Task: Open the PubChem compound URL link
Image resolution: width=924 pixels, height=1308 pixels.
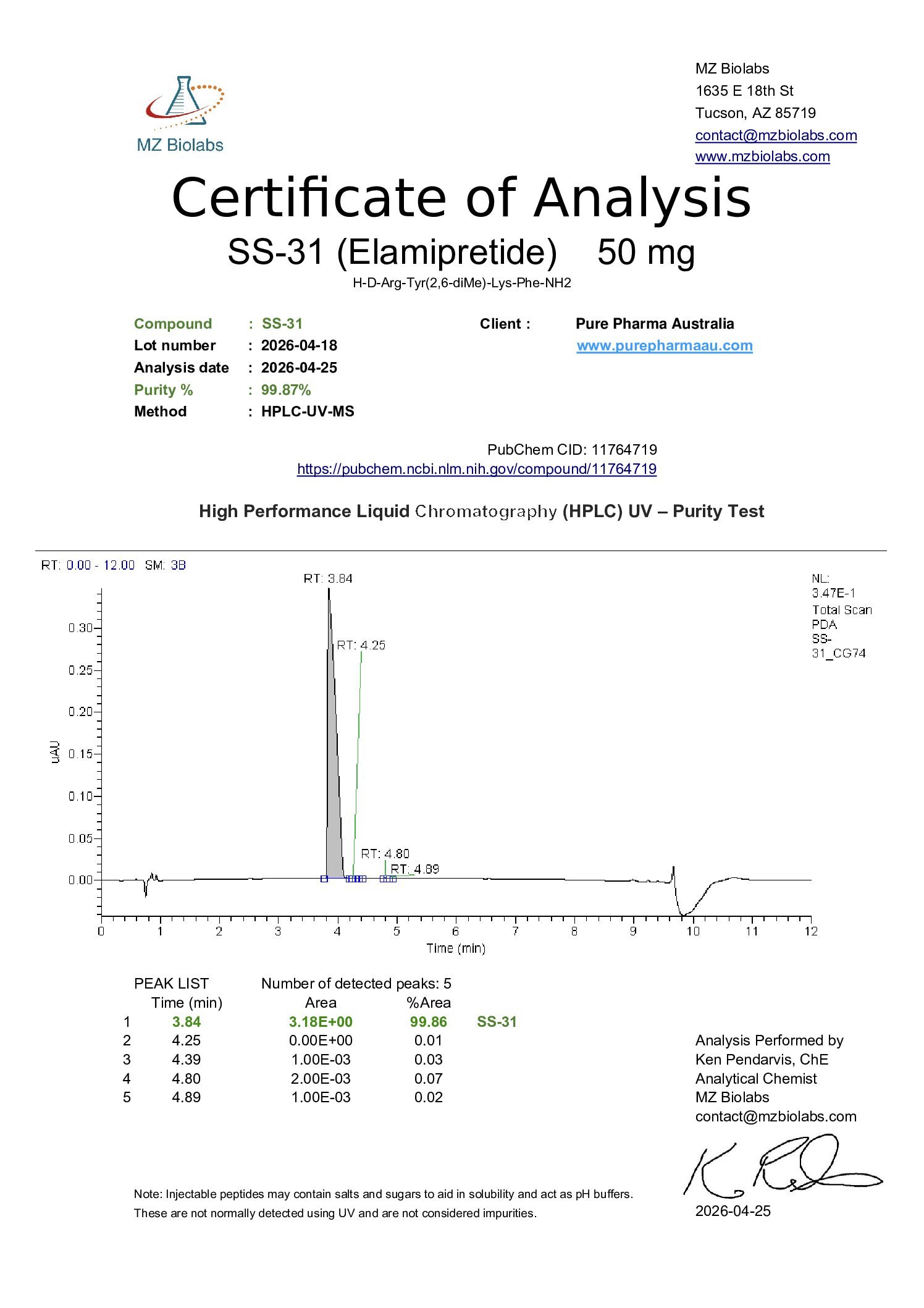Action: pos(477,469)
